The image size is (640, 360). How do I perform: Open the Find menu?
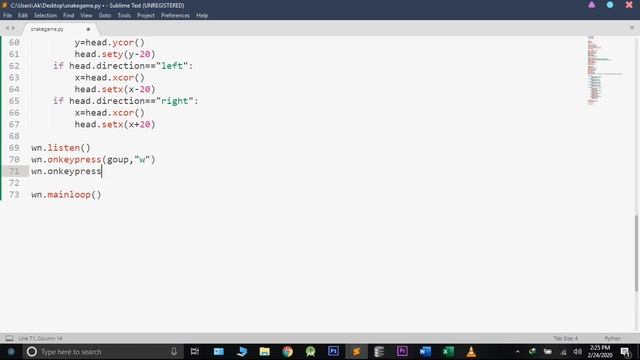[x=69, y=16]
